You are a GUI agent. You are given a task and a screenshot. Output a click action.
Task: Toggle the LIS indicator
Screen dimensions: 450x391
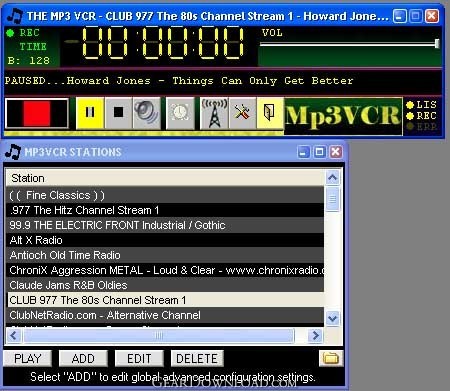pyautogui.click(x=422, y=105)
